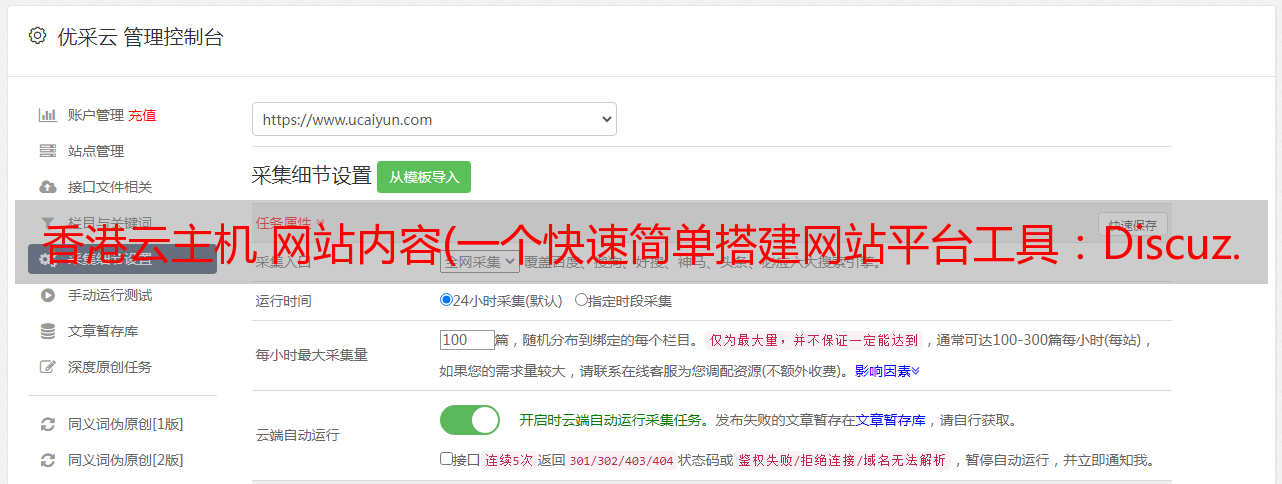This screenshot has width=1282, height=484.
Task: Click the 云端自动运行 label
Action: (298, 436)
